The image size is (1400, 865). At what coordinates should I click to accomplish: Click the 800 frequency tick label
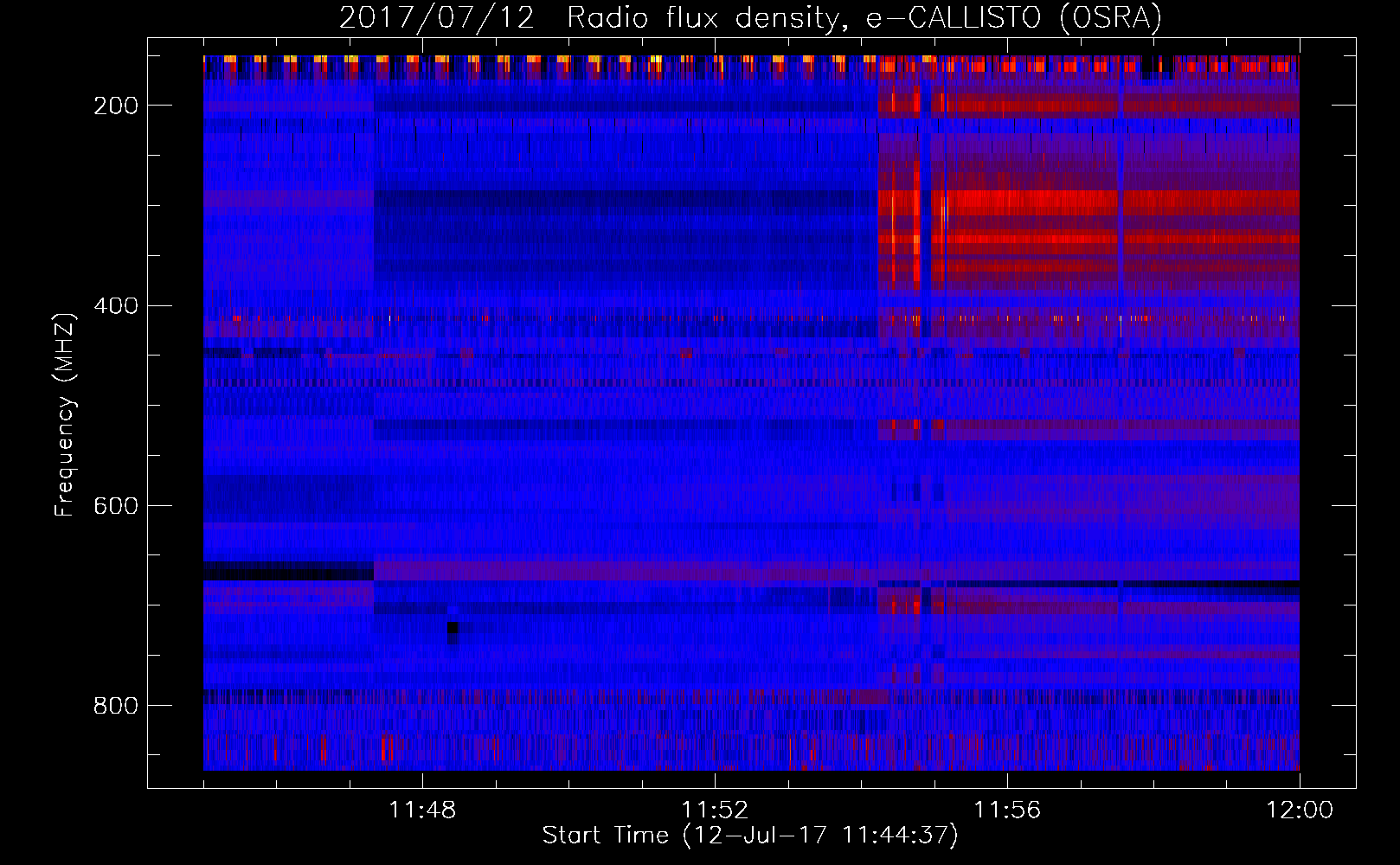[x=116, y=706]
